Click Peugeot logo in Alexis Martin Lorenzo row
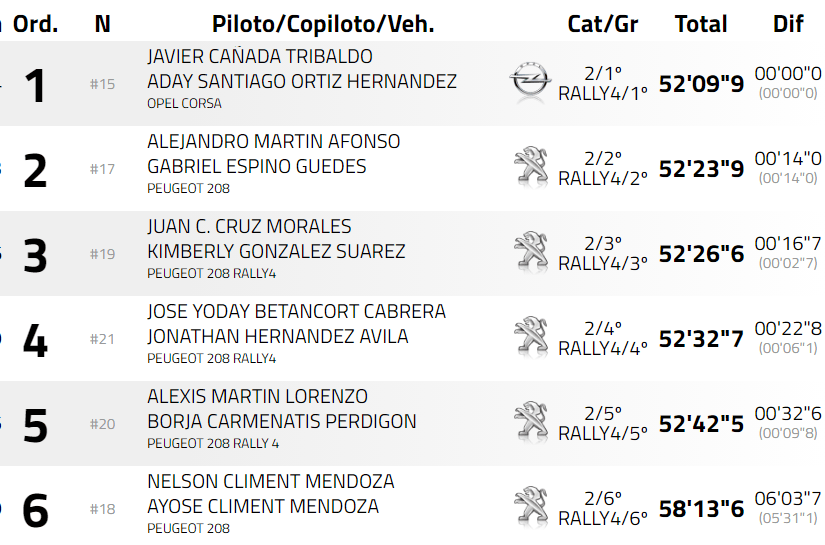 pyautogui.click(x=530, y=422)
